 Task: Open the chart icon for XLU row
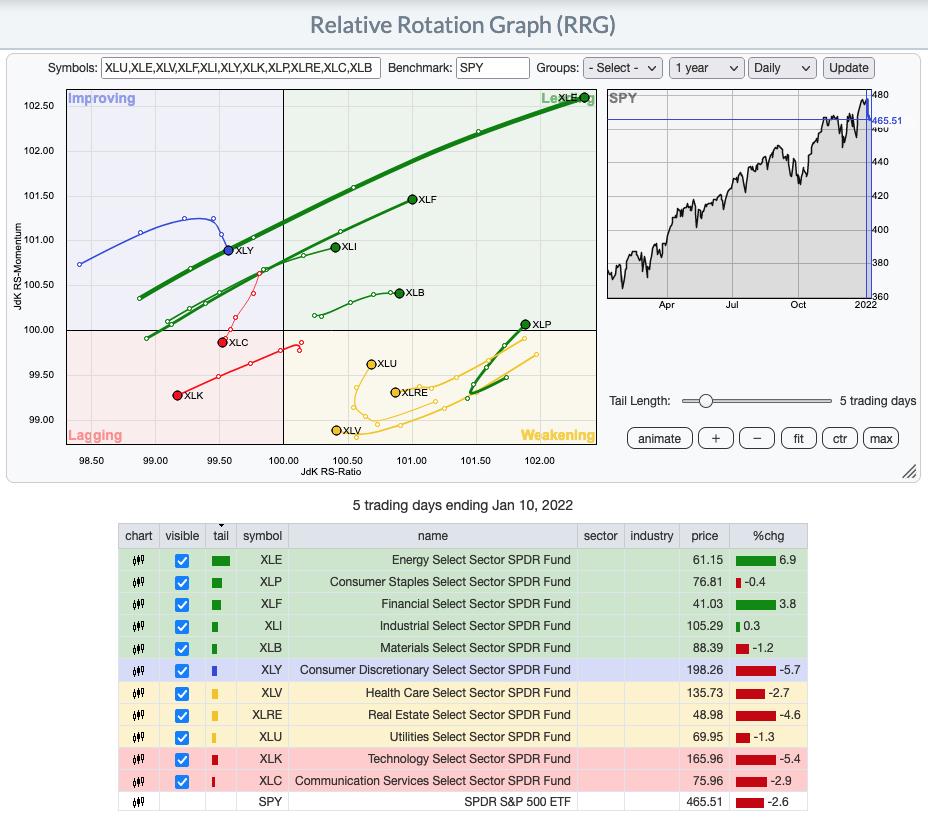[x=138, y=738]
